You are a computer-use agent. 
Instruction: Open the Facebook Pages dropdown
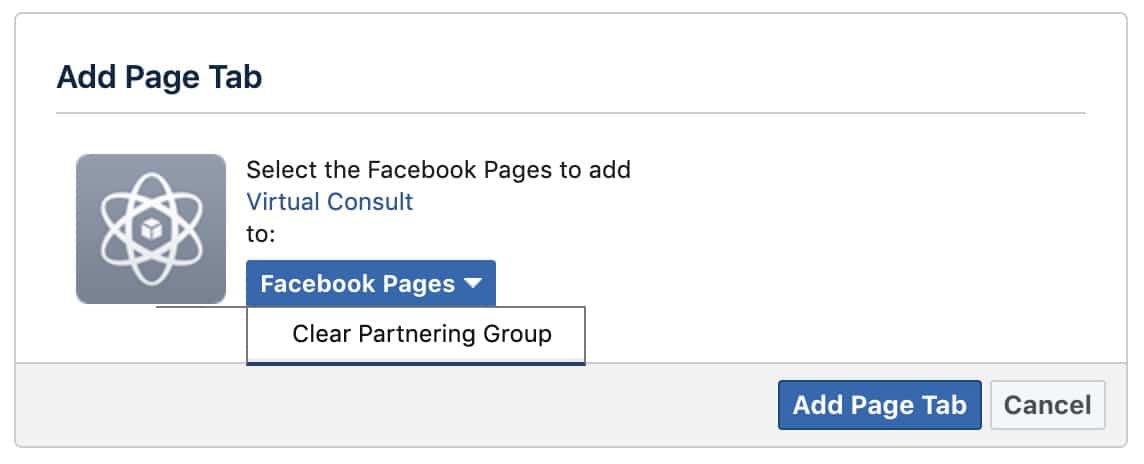coord(371,283)
